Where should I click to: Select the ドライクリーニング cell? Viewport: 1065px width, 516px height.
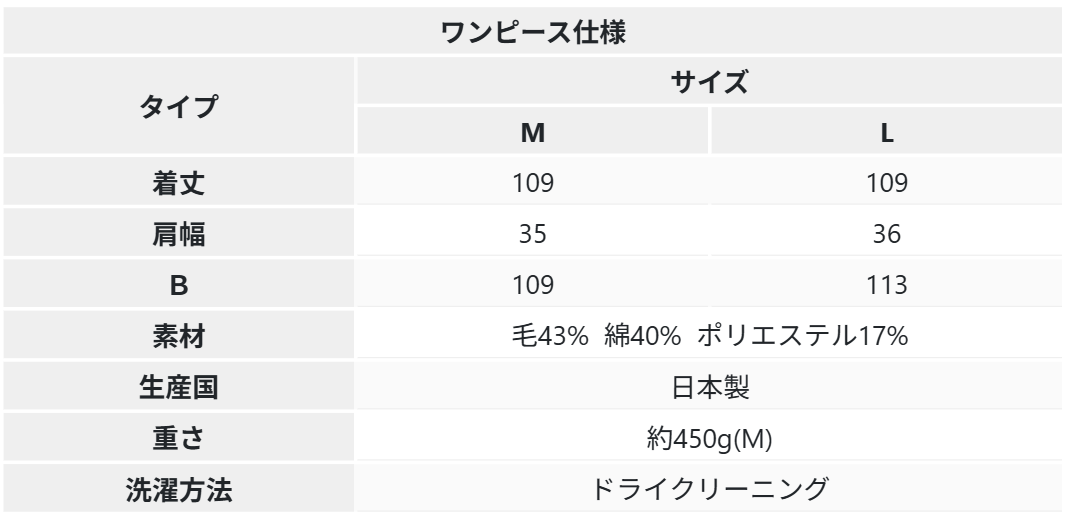tap(709, 489)
